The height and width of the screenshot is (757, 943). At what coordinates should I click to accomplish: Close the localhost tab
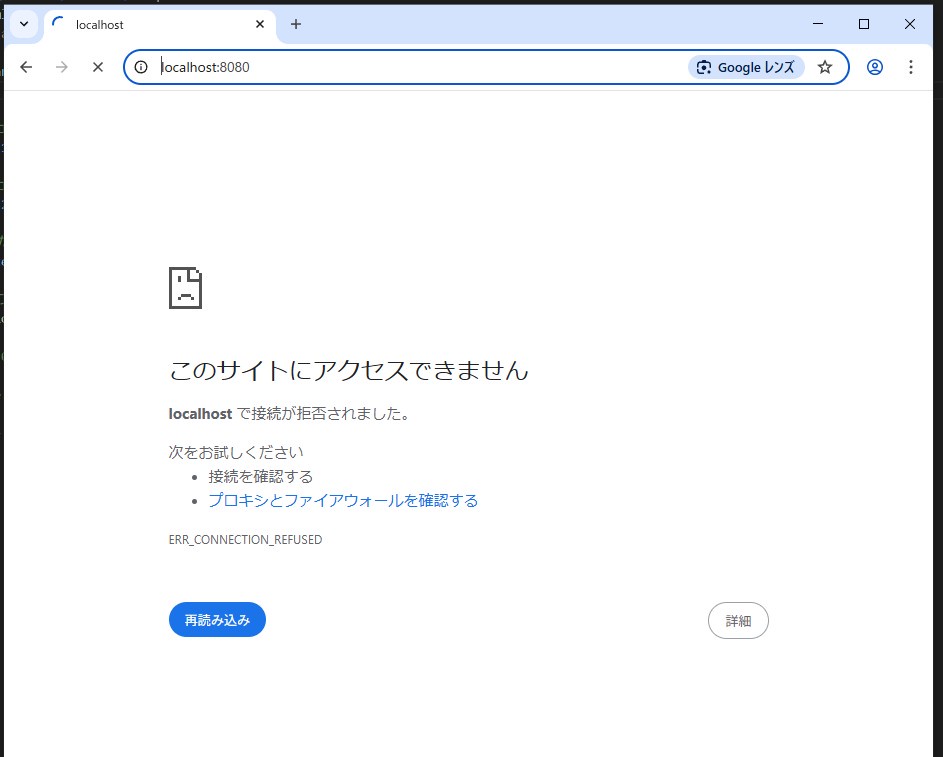click(x=259, y=24)
